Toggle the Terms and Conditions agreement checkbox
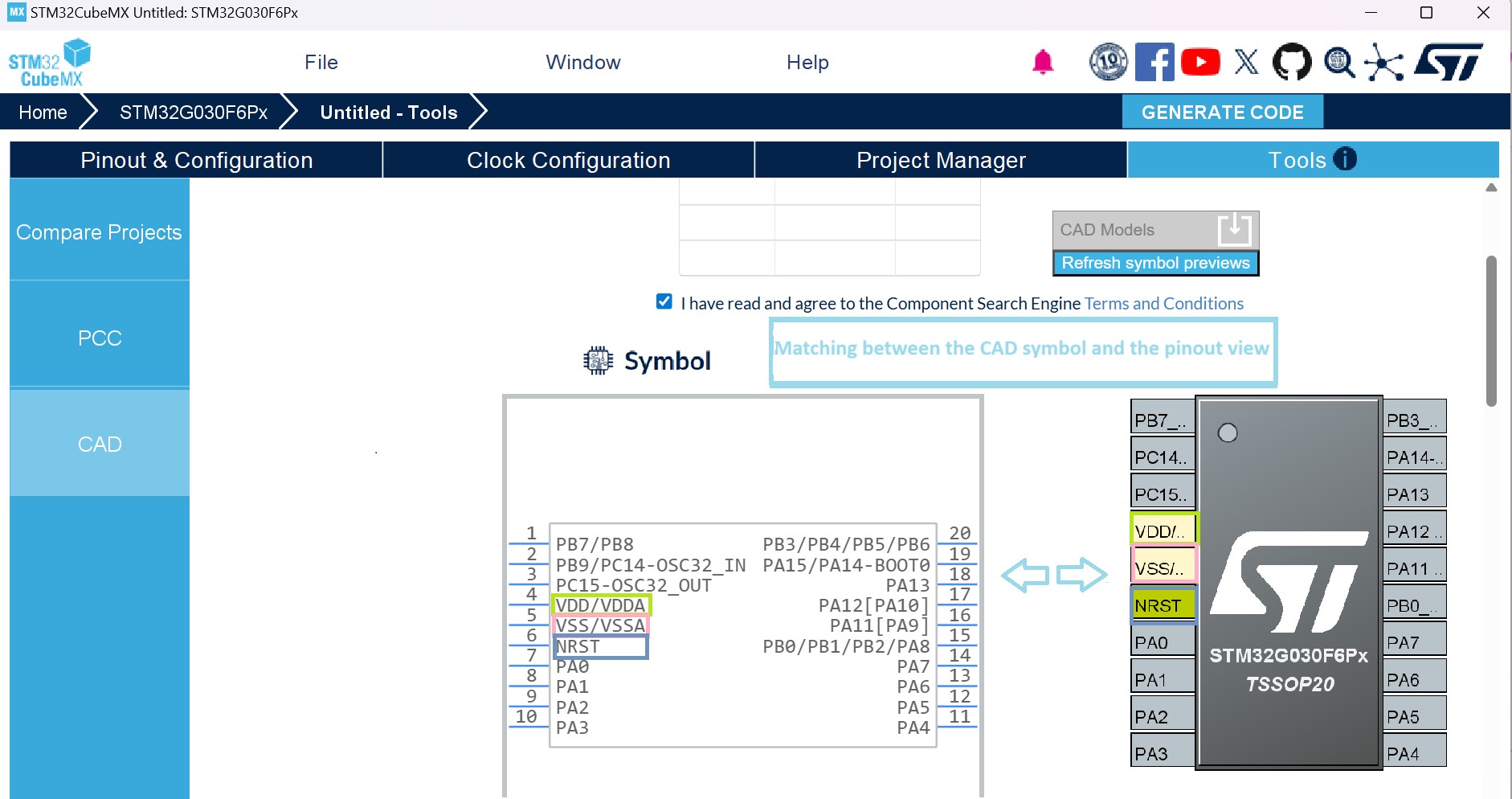Viewport: 1512px width, 799px height. 664,302
